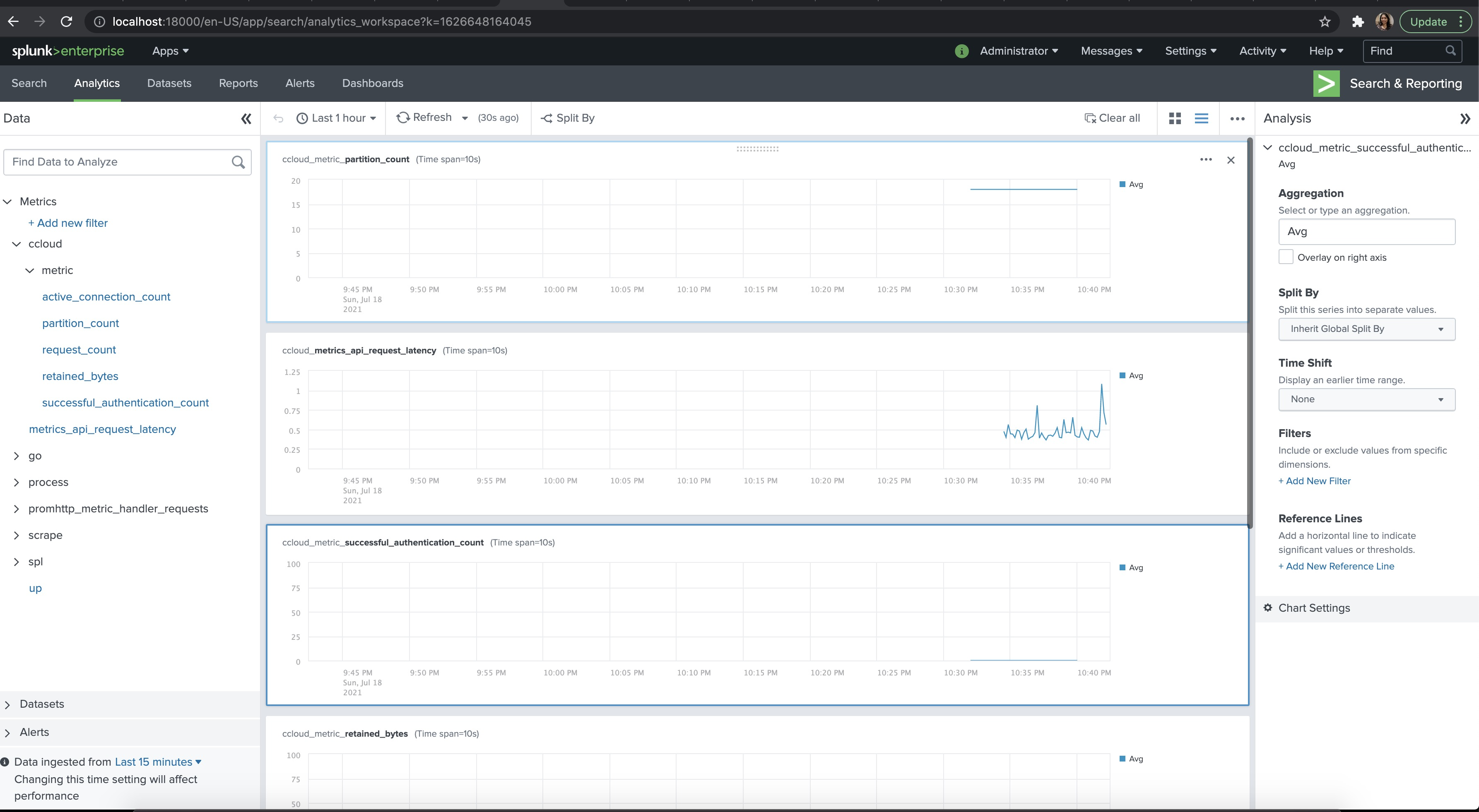Open the Aggregation dropdown selector
The image size is (1479, 812).
point(1366,231)
